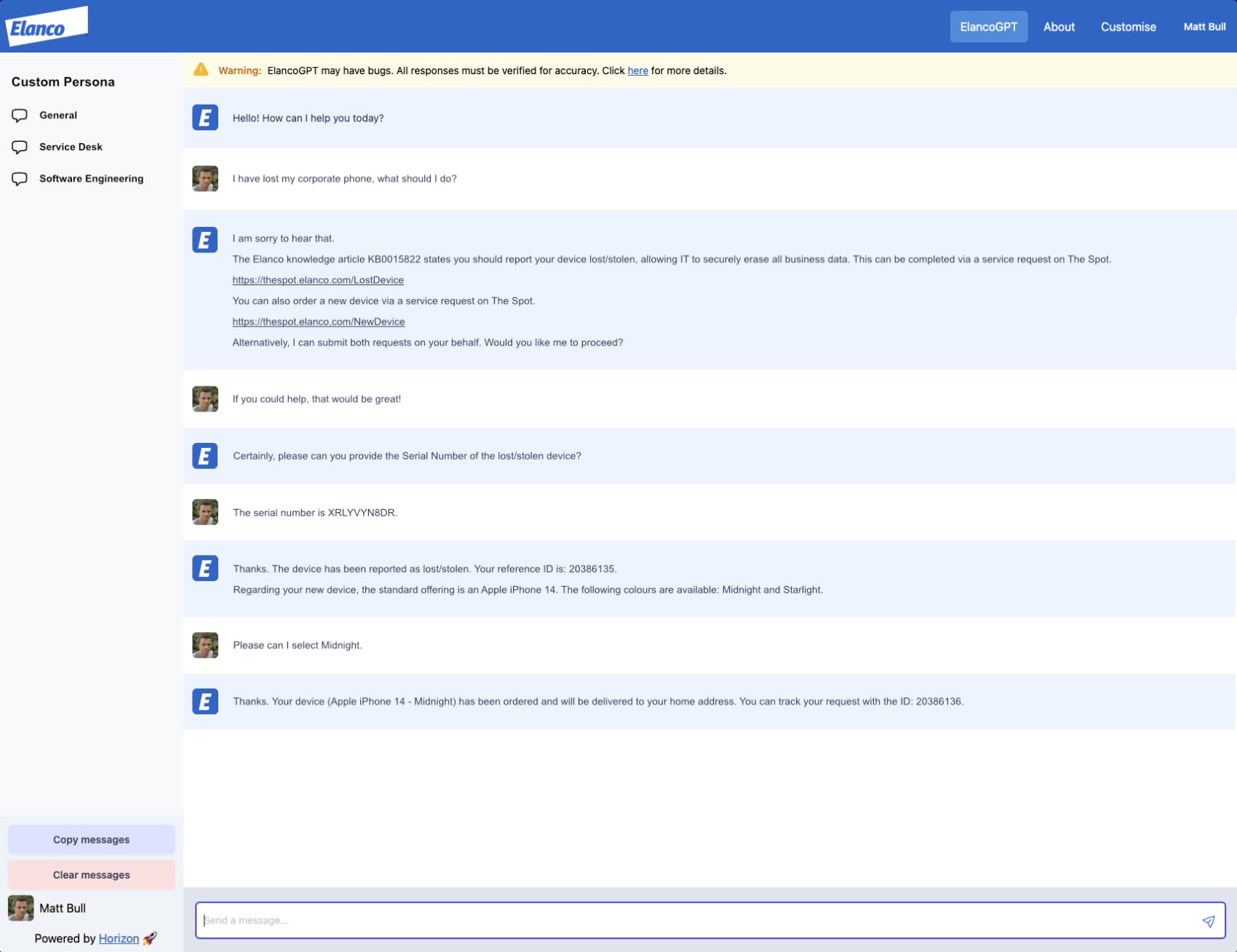
Task: Click the 'Hello! How can I help you today?' text
Action: tap(308, 118)
